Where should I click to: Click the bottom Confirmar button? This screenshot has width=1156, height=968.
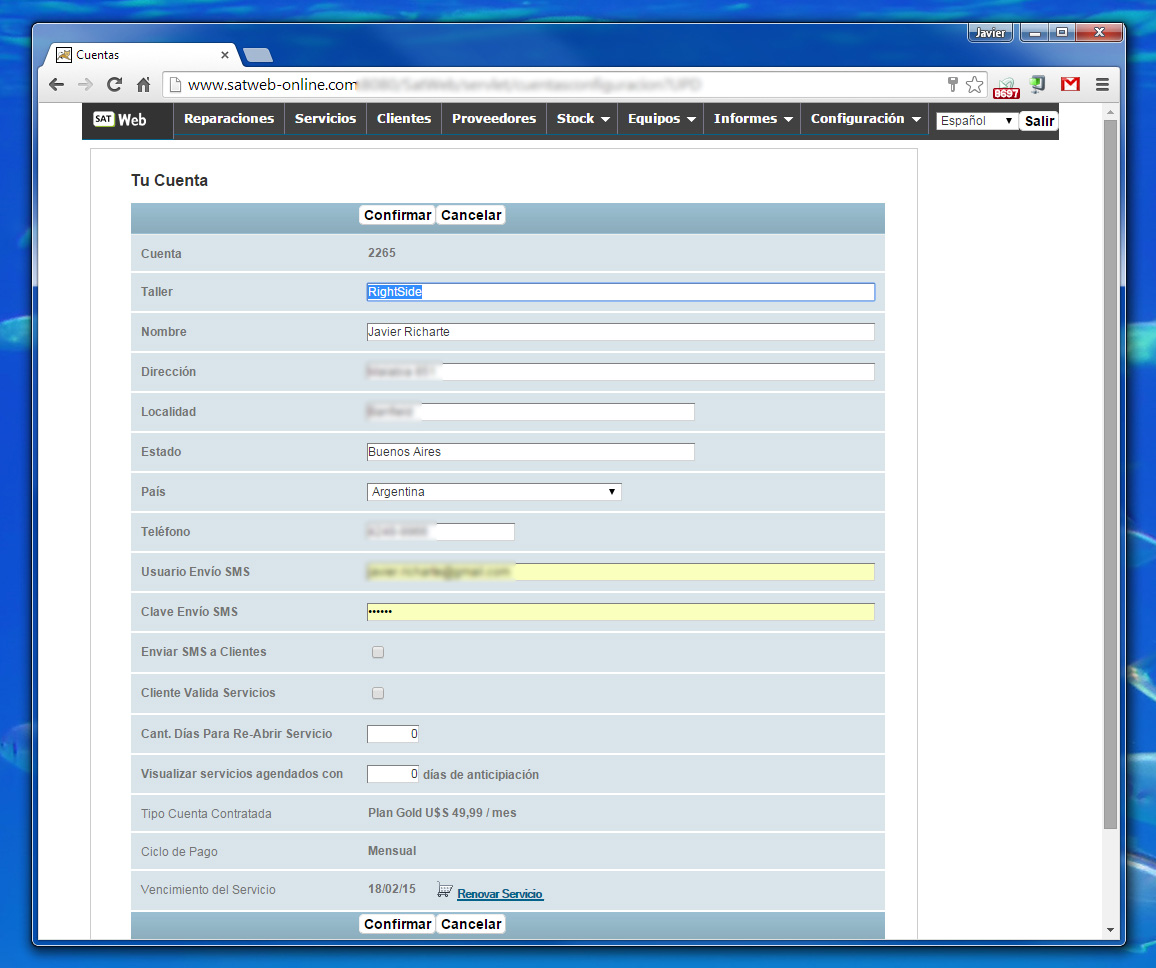[397, 925]
